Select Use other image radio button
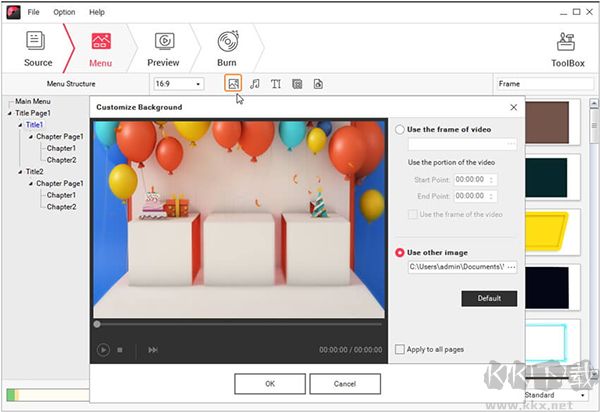The image size is (600, 412). pos(399,252)
